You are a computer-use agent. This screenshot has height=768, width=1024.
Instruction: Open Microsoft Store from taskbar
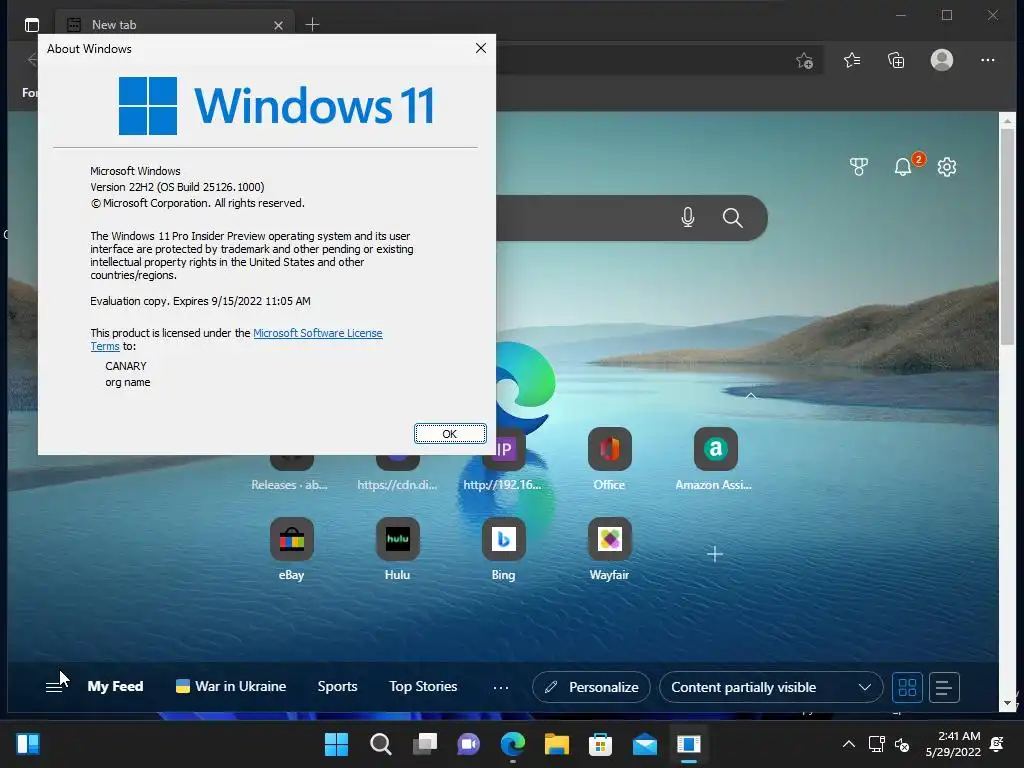point(600,744)
